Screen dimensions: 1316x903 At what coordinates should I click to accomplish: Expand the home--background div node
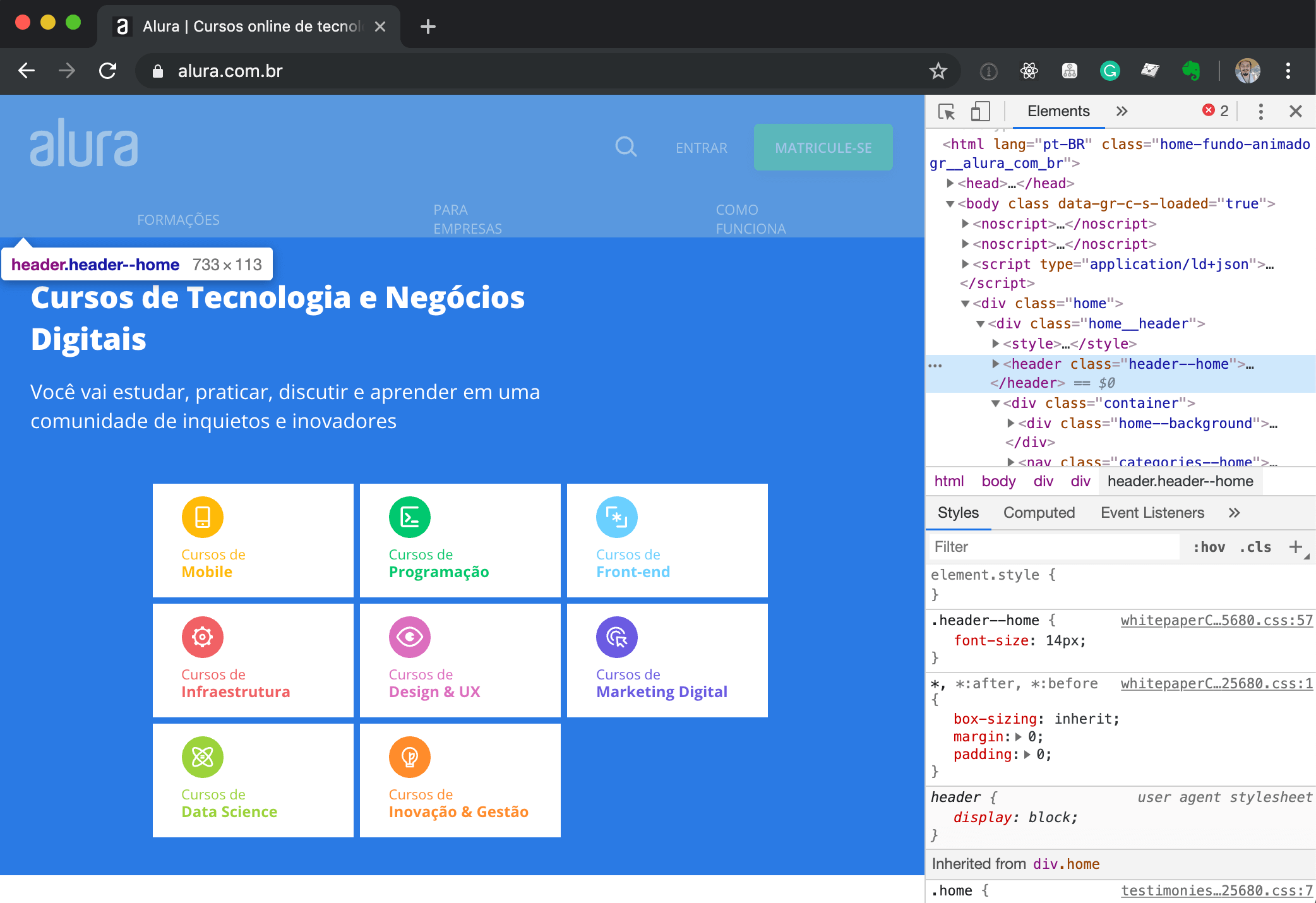[x=1010, y=423]
